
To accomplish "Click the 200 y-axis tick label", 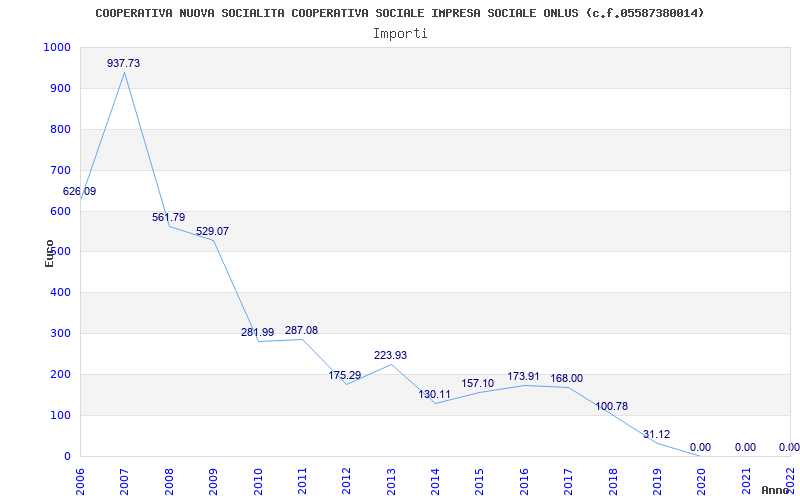I will [x=61, y=374].
